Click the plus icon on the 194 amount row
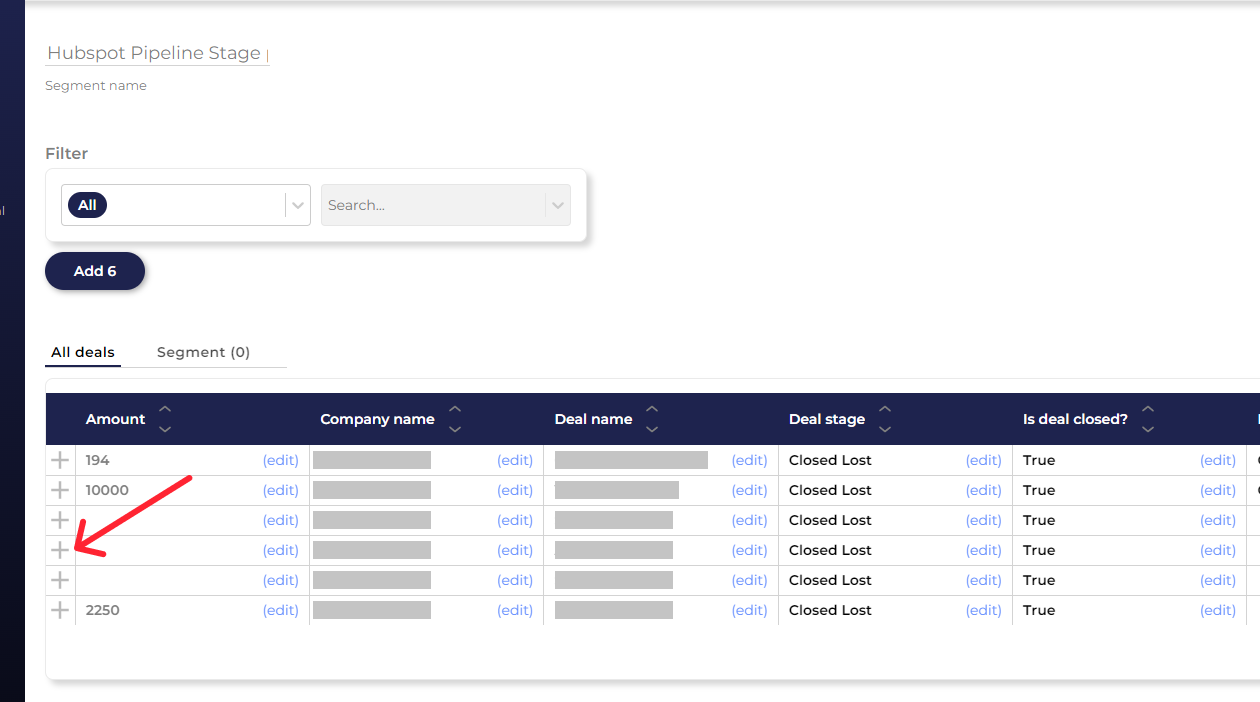The image size is (1260, 702). [x=60, y=460]
